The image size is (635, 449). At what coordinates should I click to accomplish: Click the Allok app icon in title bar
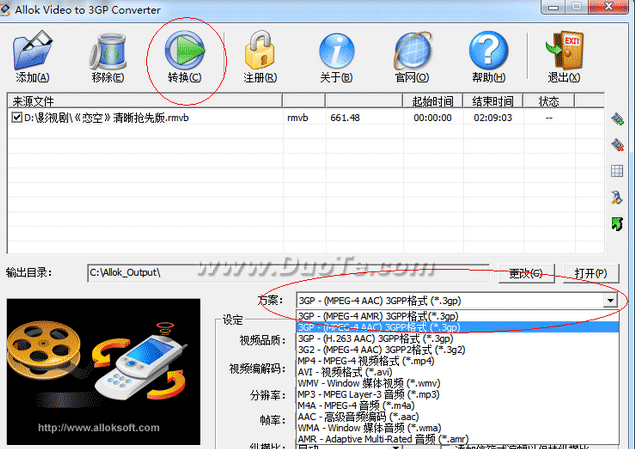pyautogui.click(x=5, y=10)
